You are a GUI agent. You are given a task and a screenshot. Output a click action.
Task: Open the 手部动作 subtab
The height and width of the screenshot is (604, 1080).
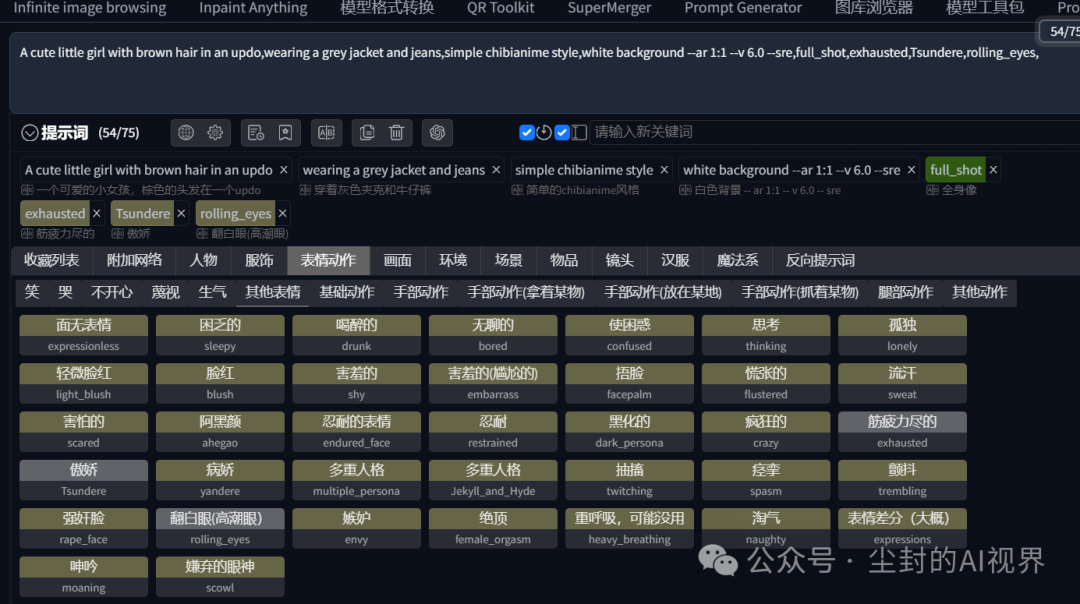421,292
